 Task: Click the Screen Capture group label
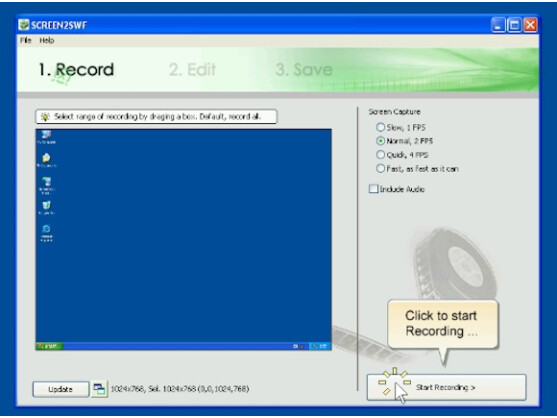[x=394, y=112]
